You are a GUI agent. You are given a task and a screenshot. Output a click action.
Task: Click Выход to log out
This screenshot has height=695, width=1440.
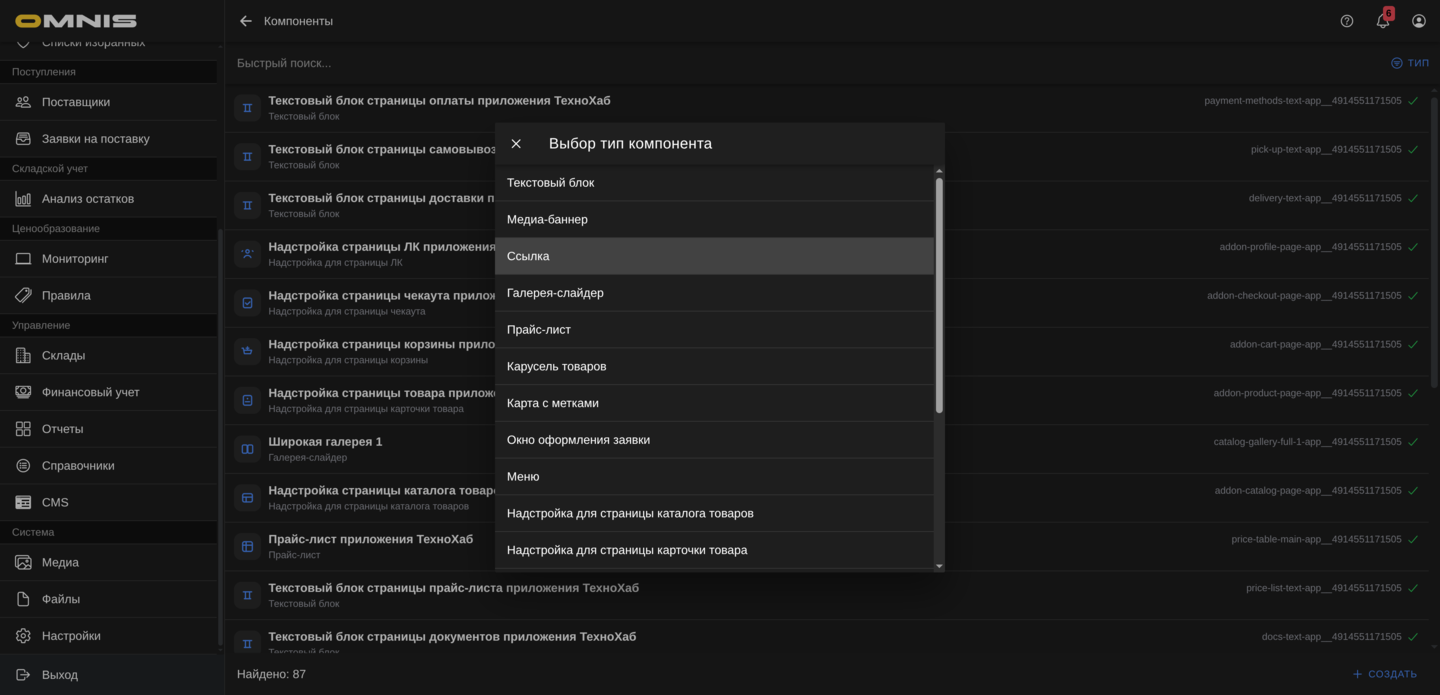click(x=60, y=675)
